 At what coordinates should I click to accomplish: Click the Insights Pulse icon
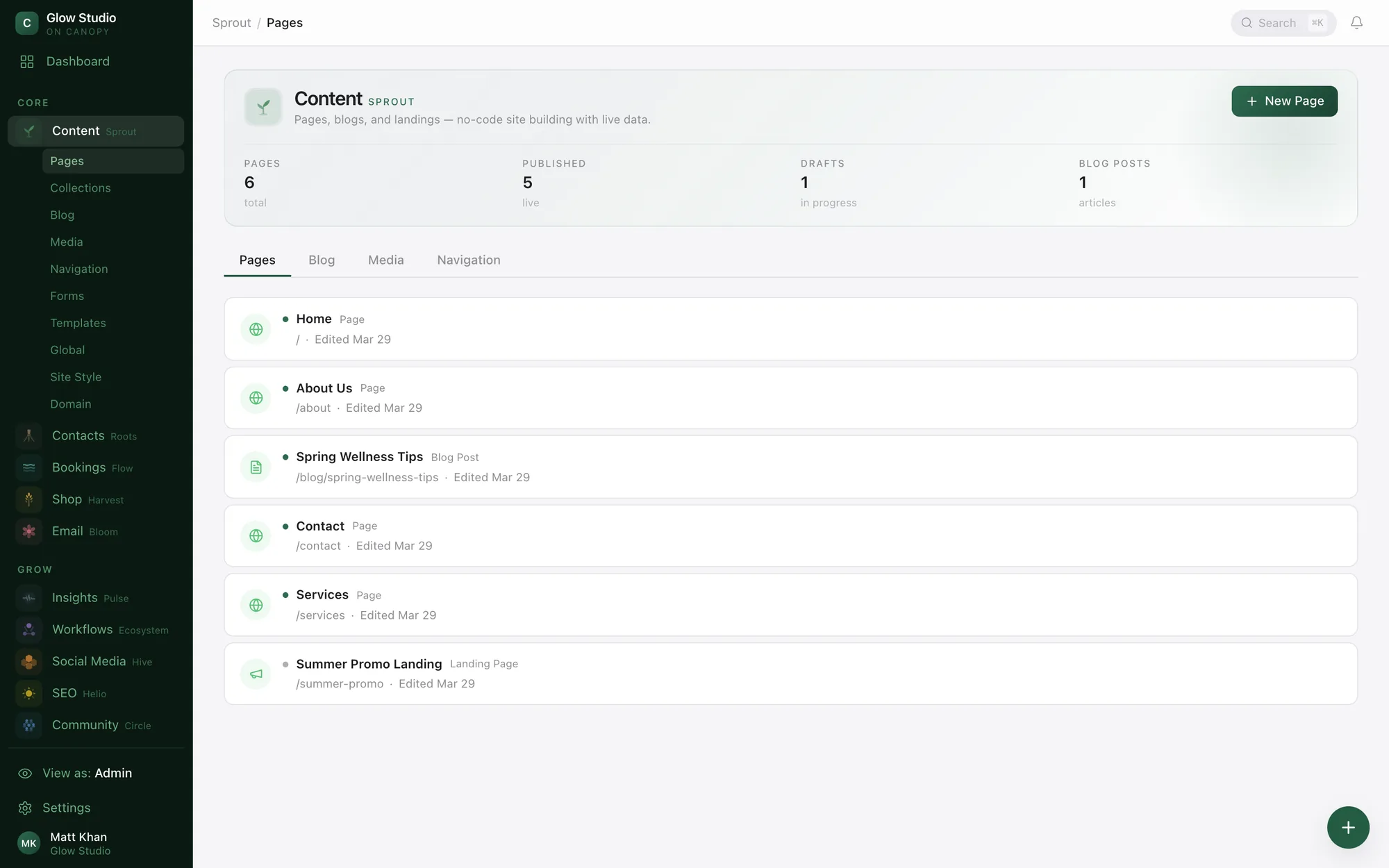click(x=29, y=599)
